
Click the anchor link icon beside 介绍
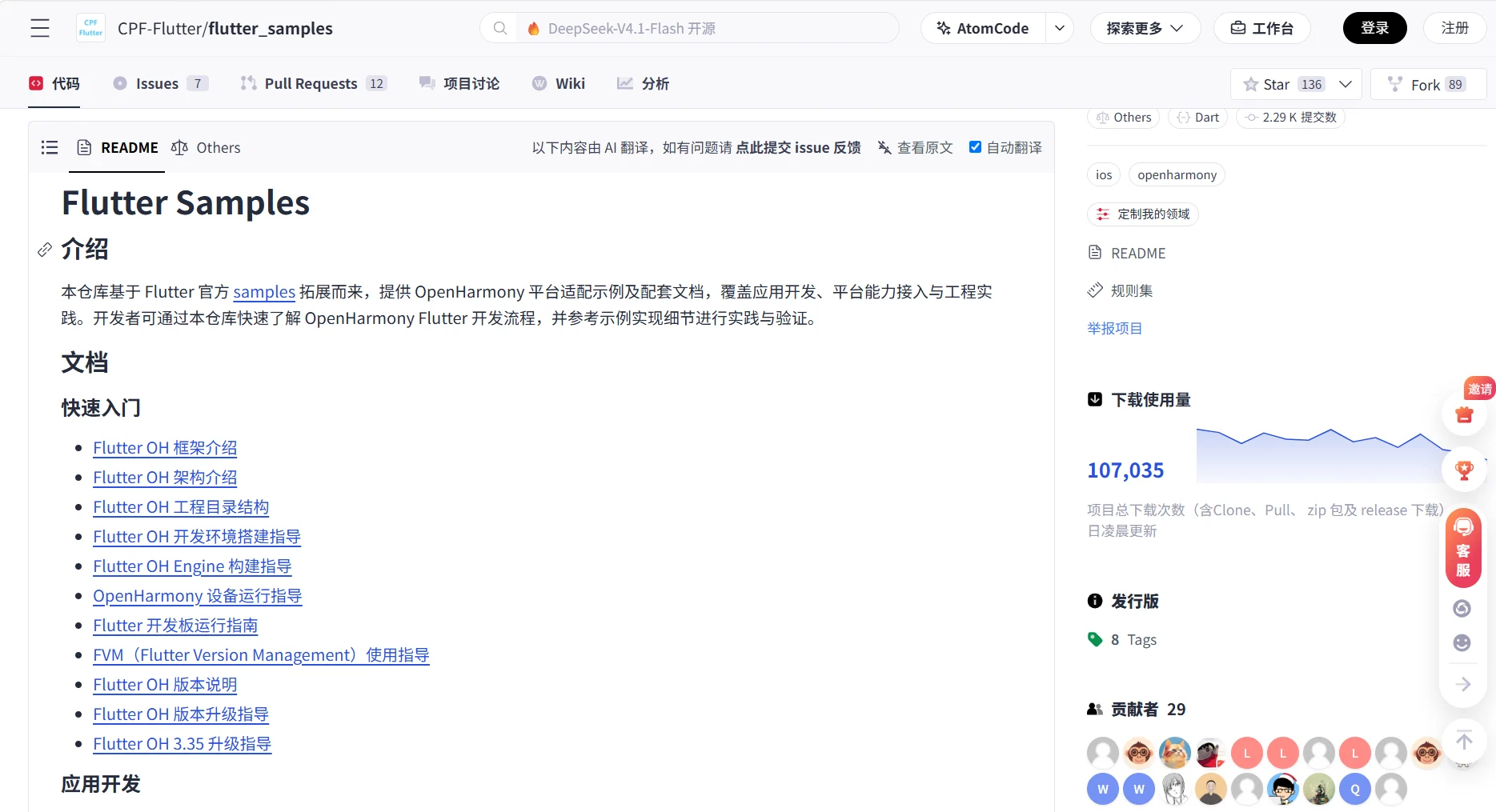click(x=45, y=250)
